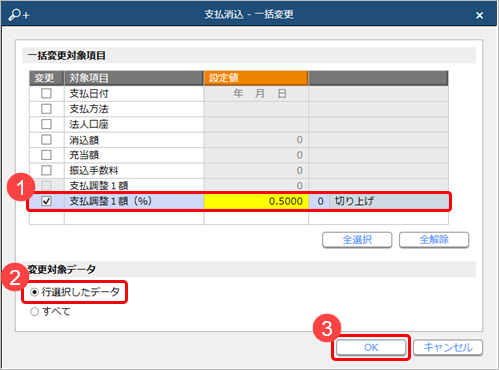This screenshot has height=370, width=499.
Task: Close the 支払消込 一括変更 dialog
Action: pyautogui.click(x=479, y=15)
